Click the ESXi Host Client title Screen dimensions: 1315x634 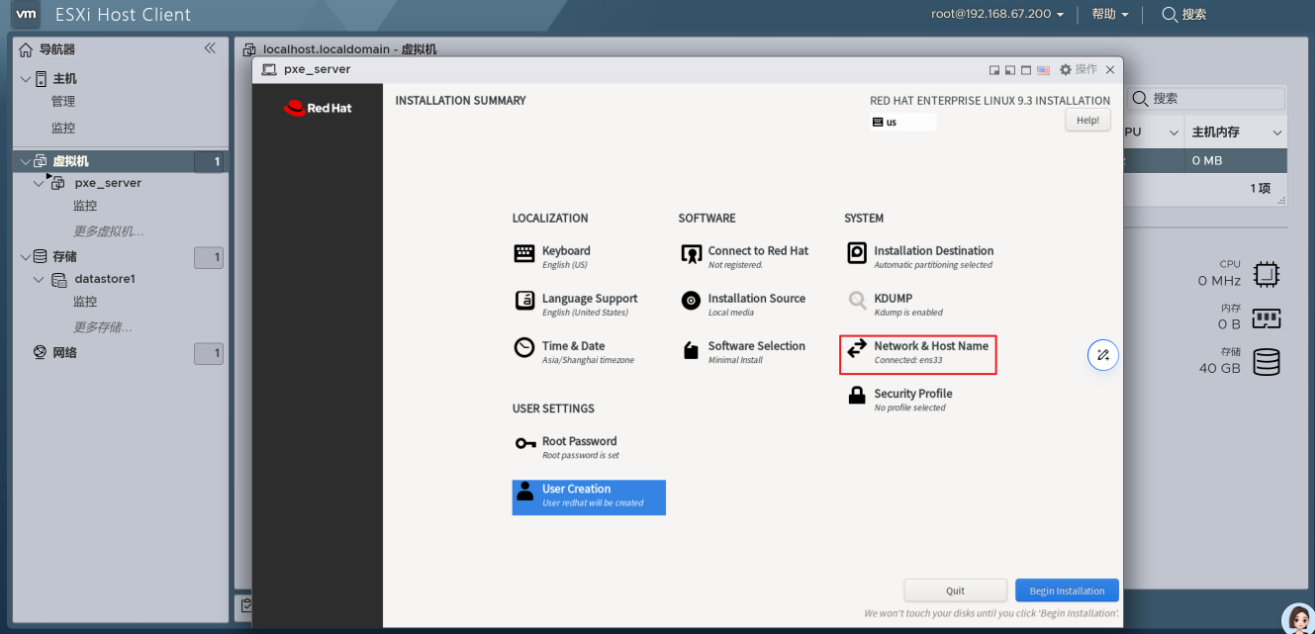click(x=123, y=15)
